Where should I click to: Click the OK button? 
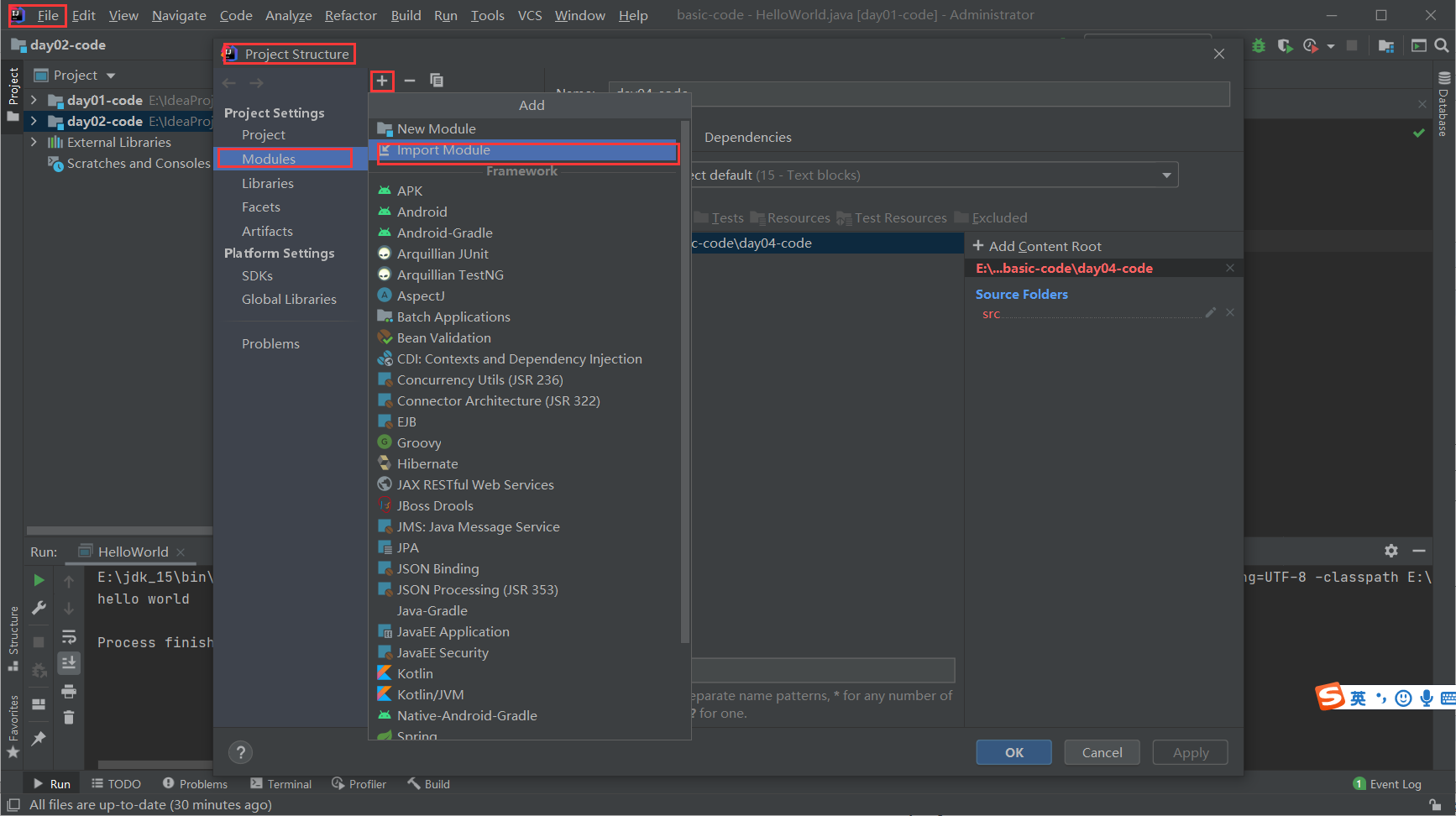[1013, 752]
